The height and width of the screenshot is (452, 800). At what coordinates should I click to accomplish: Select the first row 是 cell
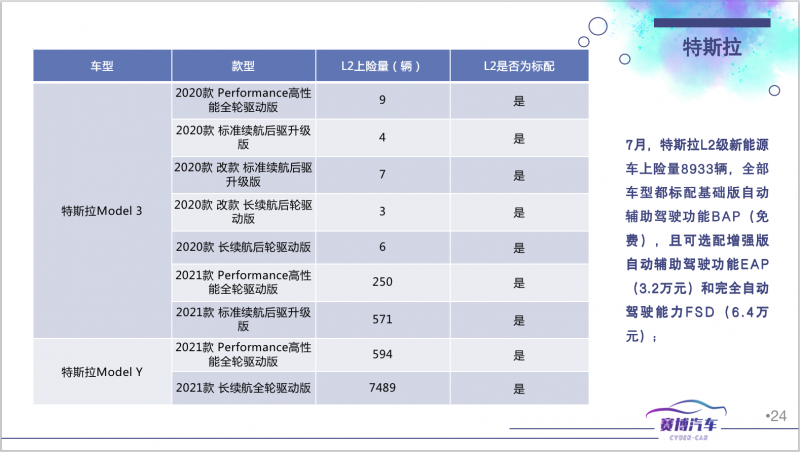coord(519,101)
